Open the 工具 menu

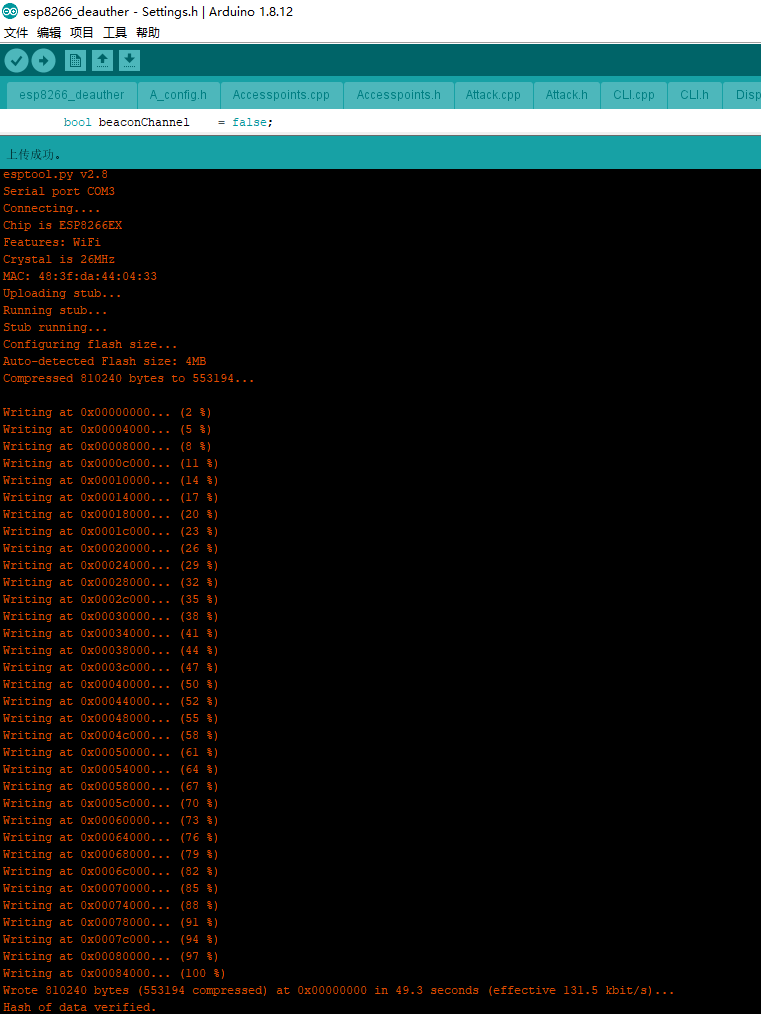tap(115, 32)
